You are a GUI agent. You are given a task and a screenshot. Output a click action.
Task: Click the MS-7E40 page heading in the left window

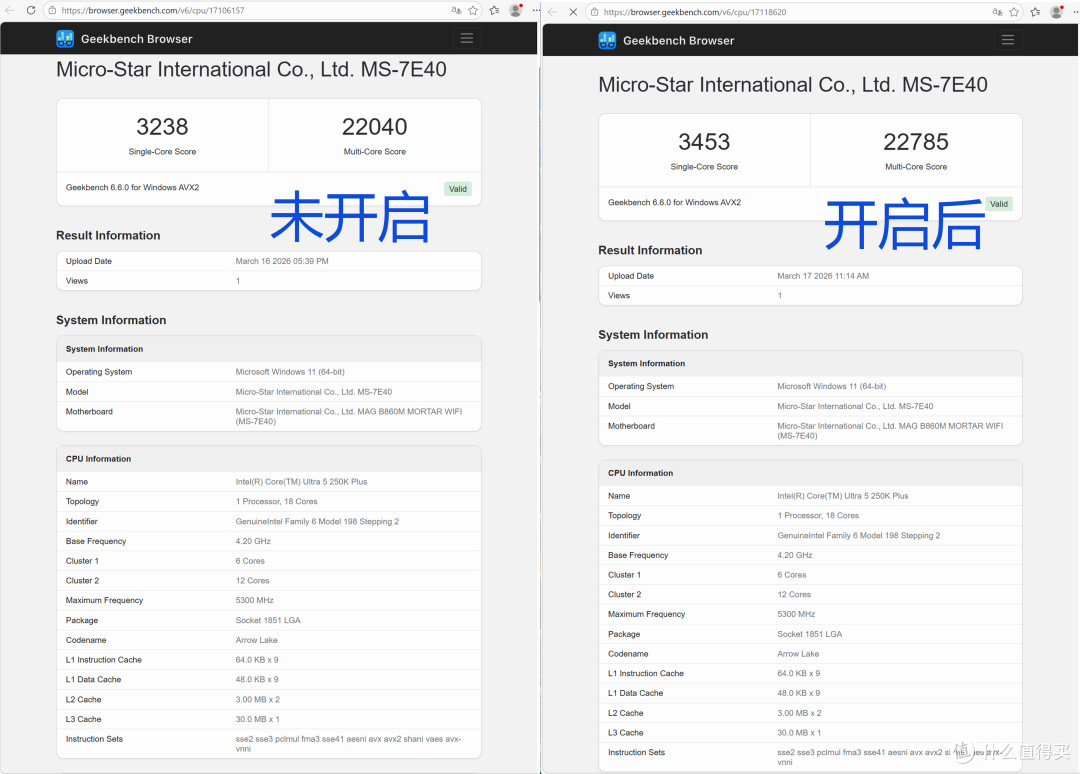[x=251, y=69]
